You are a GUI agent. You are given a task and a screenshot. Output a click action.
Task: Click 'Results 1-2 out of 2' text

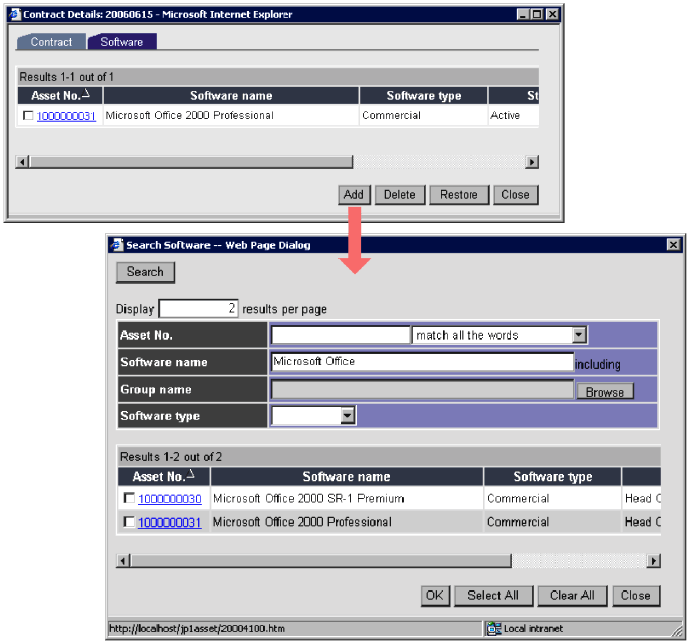171,457
